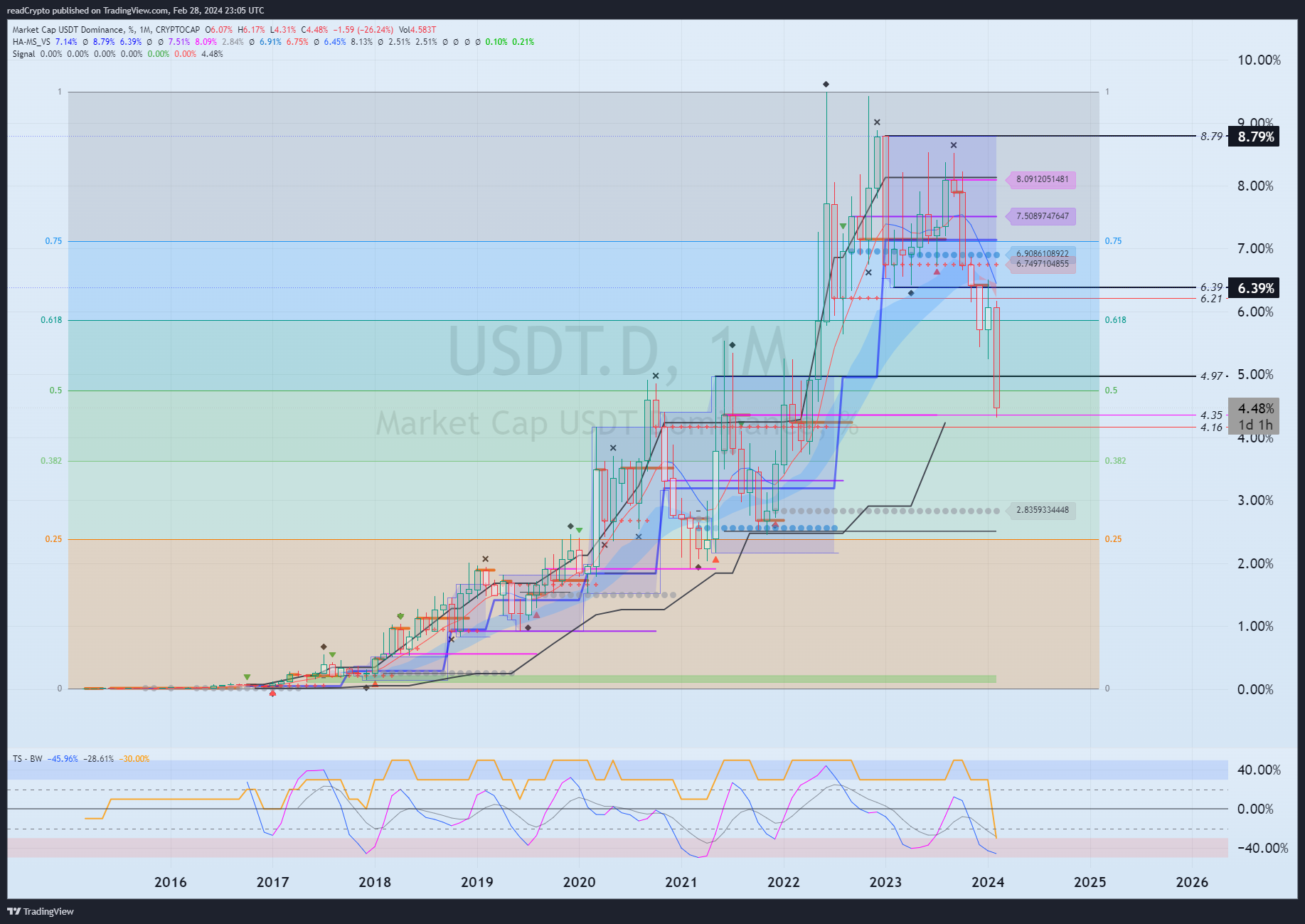The height and width of the screenshot is (924, 1305).
Task: Click the −40.00% oscillator axis label
Action: coord(1262,848)
